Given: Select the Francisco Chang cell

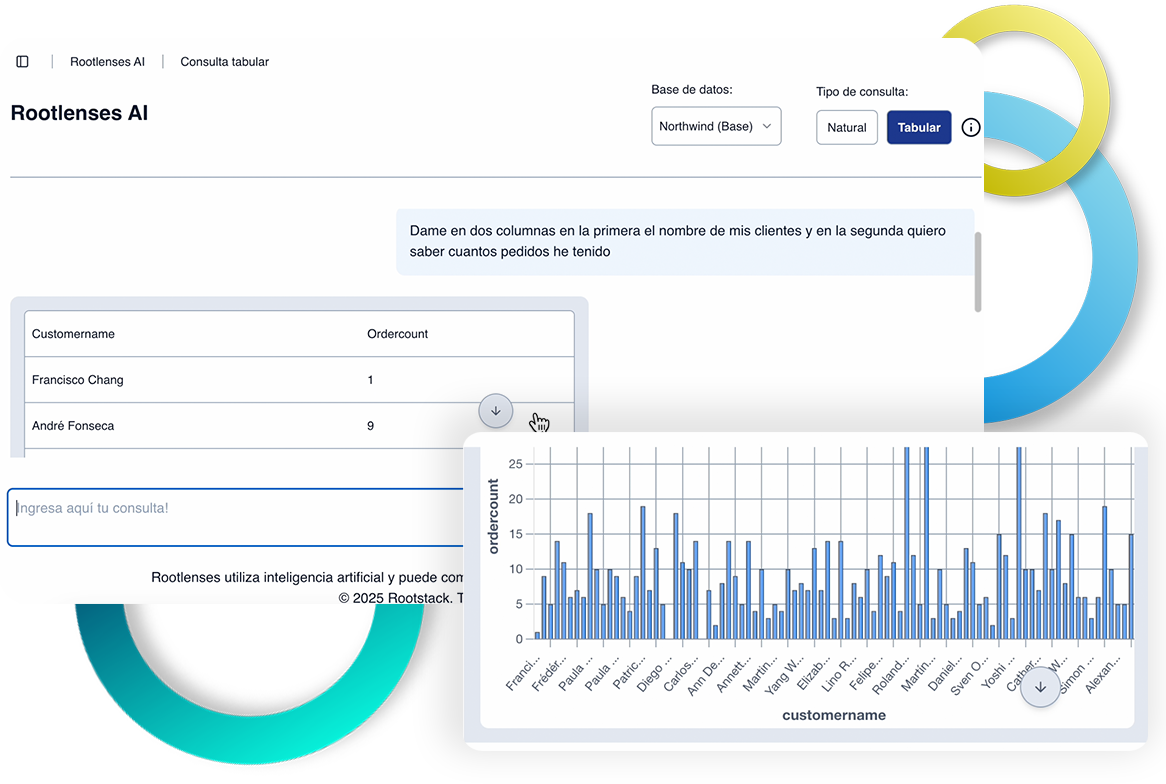Looking at the screenshot, I should [77, 380].
